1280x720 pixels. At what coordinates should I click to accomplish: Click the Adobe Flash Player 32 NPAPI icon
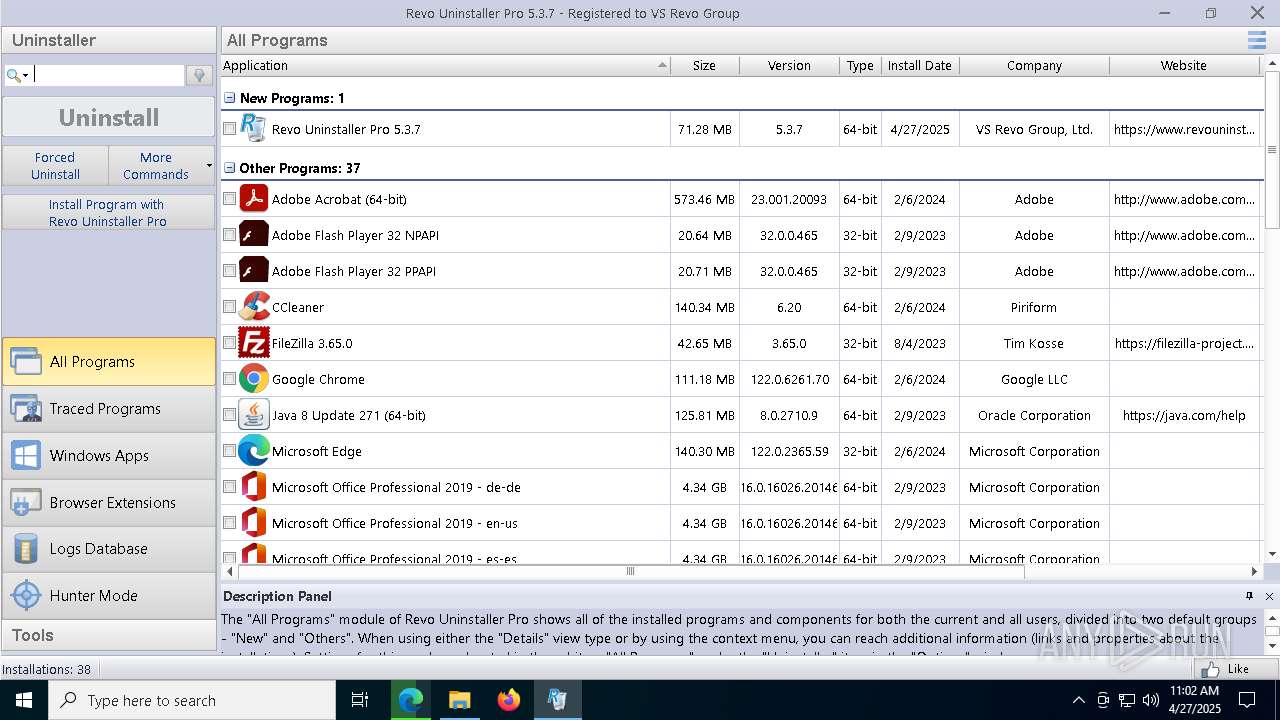click(x=253, y=234)
